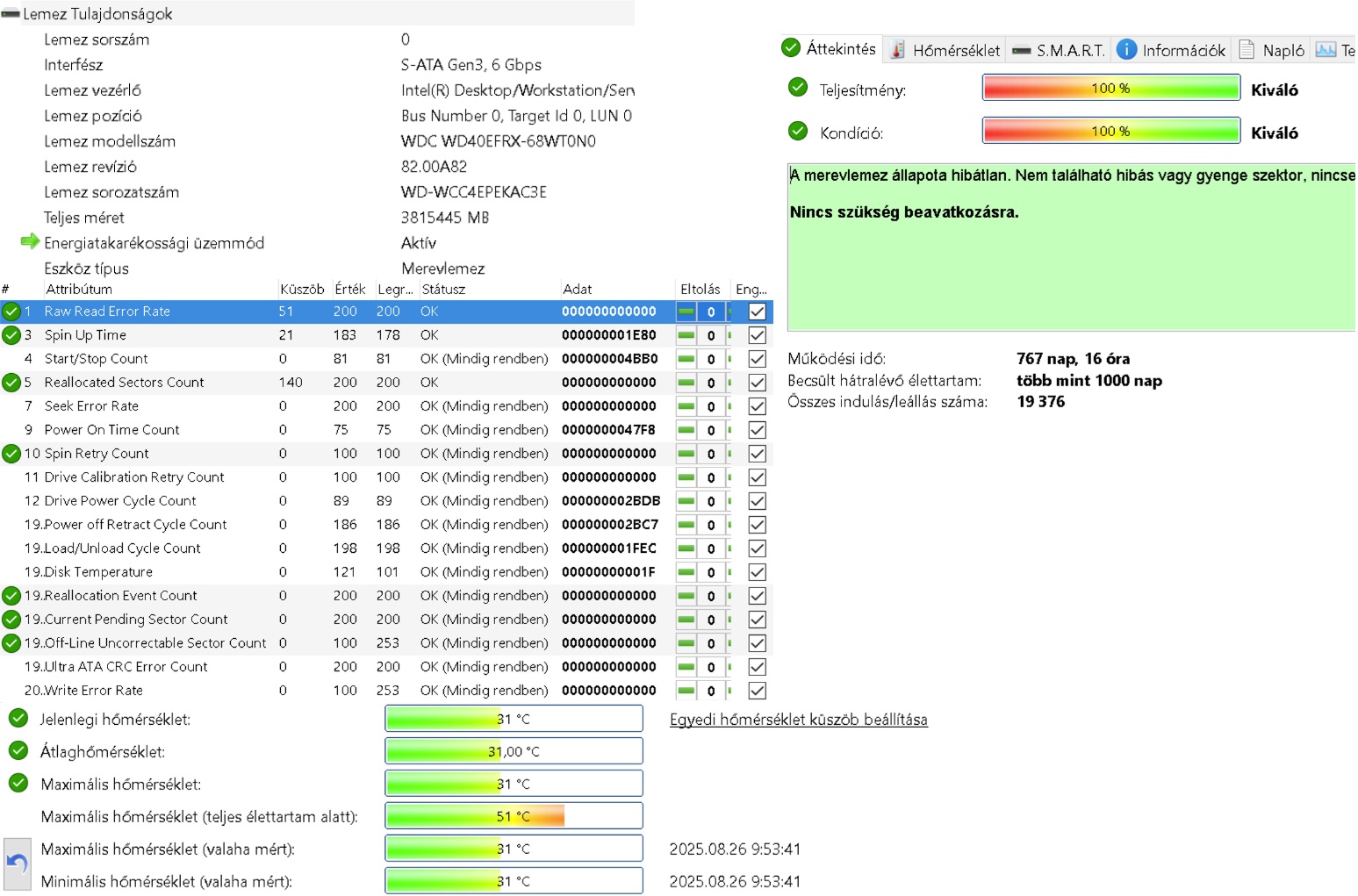Uncheck the checkbox in the Raw Read Error Rate row
The image size is (1358, 896).
coord(757,312)
